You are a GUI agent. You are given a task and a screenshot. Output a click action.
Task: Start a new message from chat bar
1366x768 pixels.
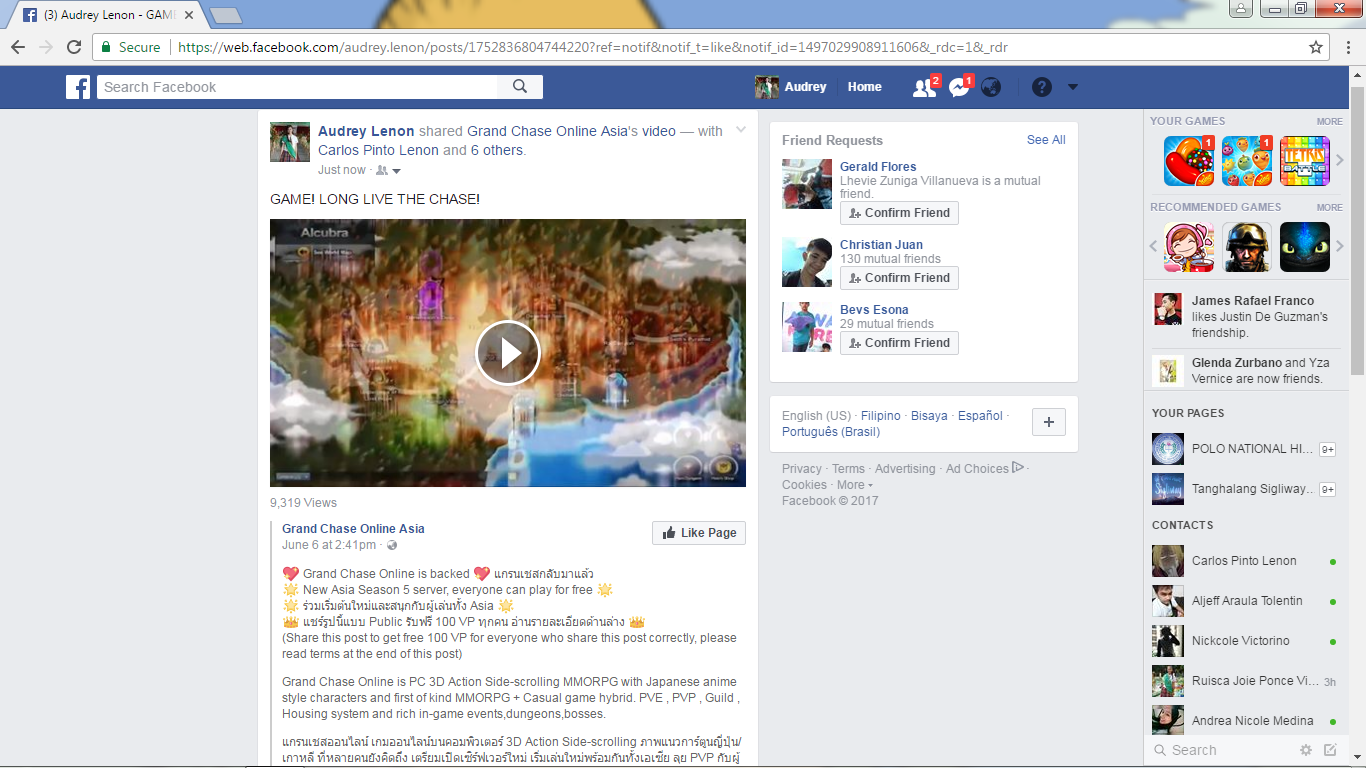(x=1330, y=750)
